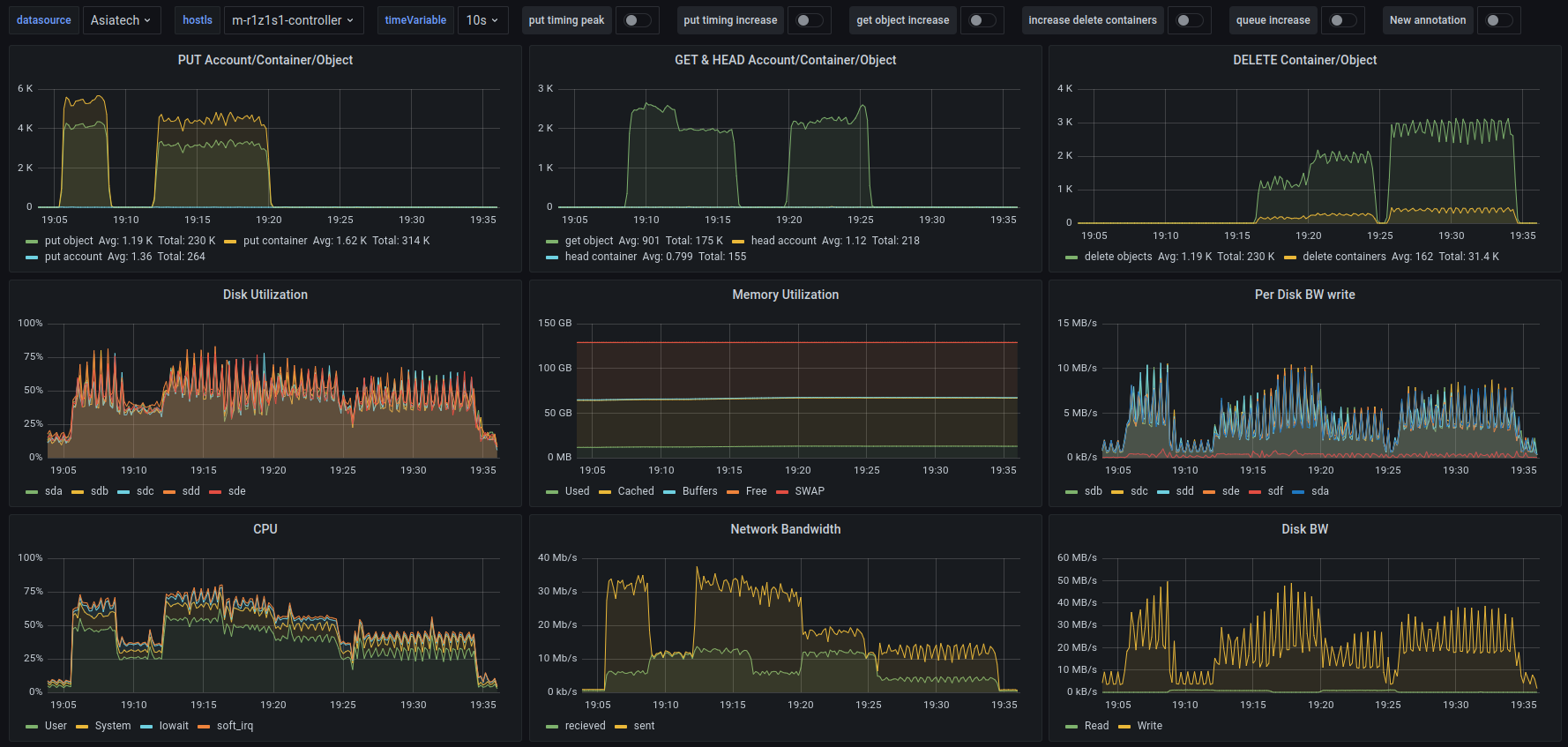The width and height of the screenshot is (1568, 747).
Task: Toggle the put timing increase annotation switch
Action: (x=809, y=20)
